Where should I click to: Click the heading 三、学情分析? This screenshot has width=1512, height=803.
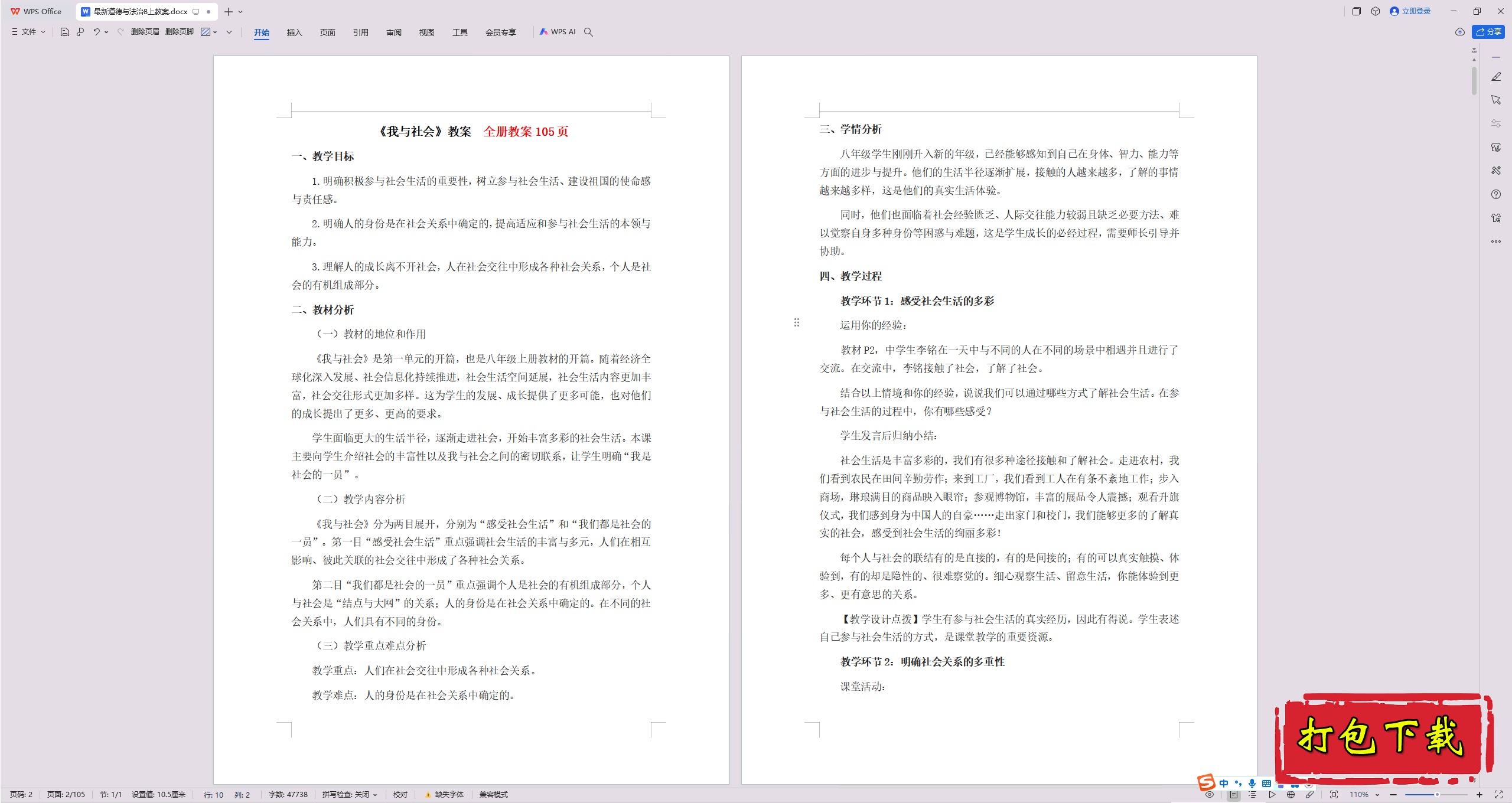(x=850, y=129)
